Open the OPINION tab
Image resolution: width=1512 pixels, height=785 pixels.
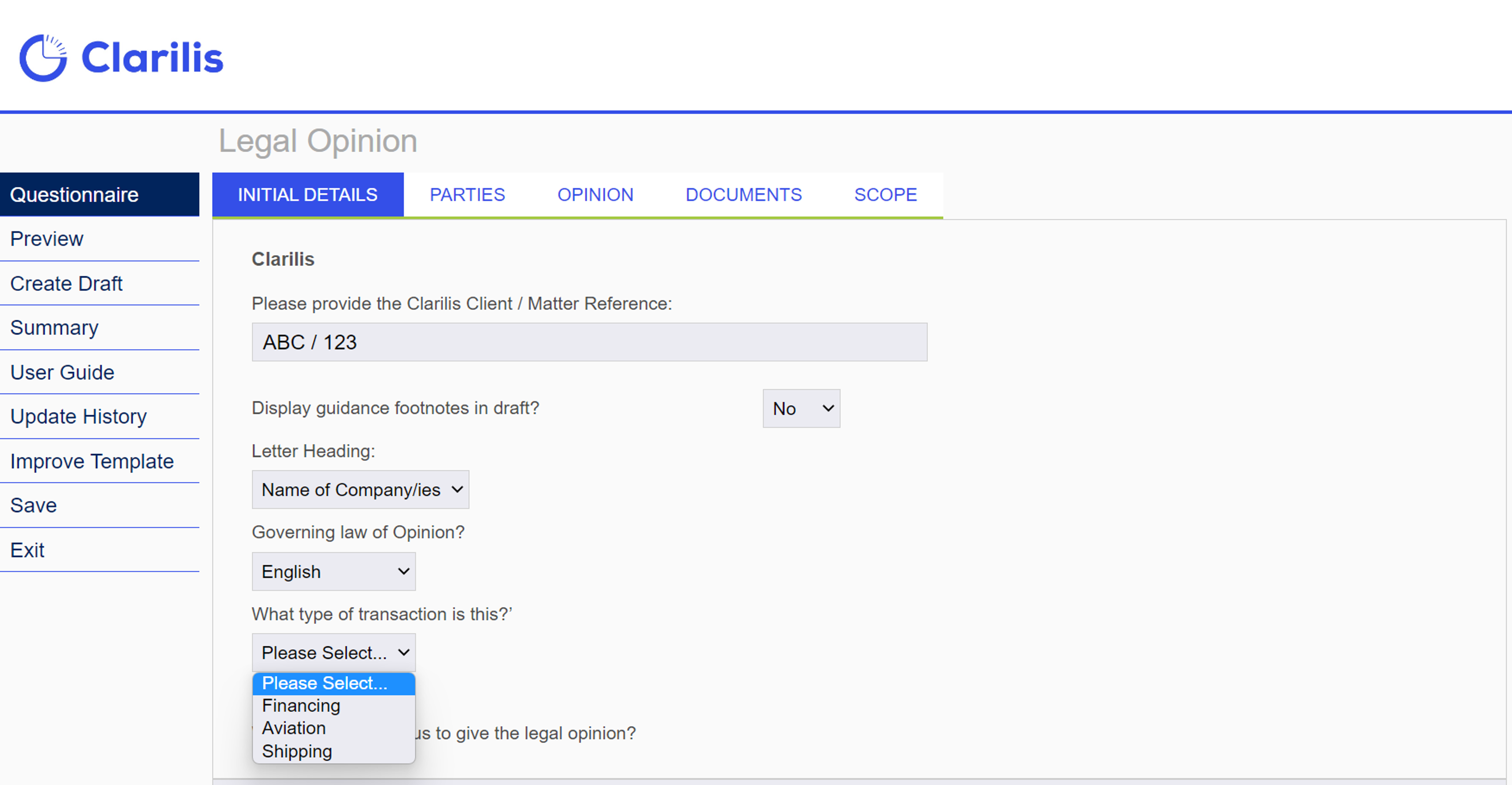(x=595, y=194)
